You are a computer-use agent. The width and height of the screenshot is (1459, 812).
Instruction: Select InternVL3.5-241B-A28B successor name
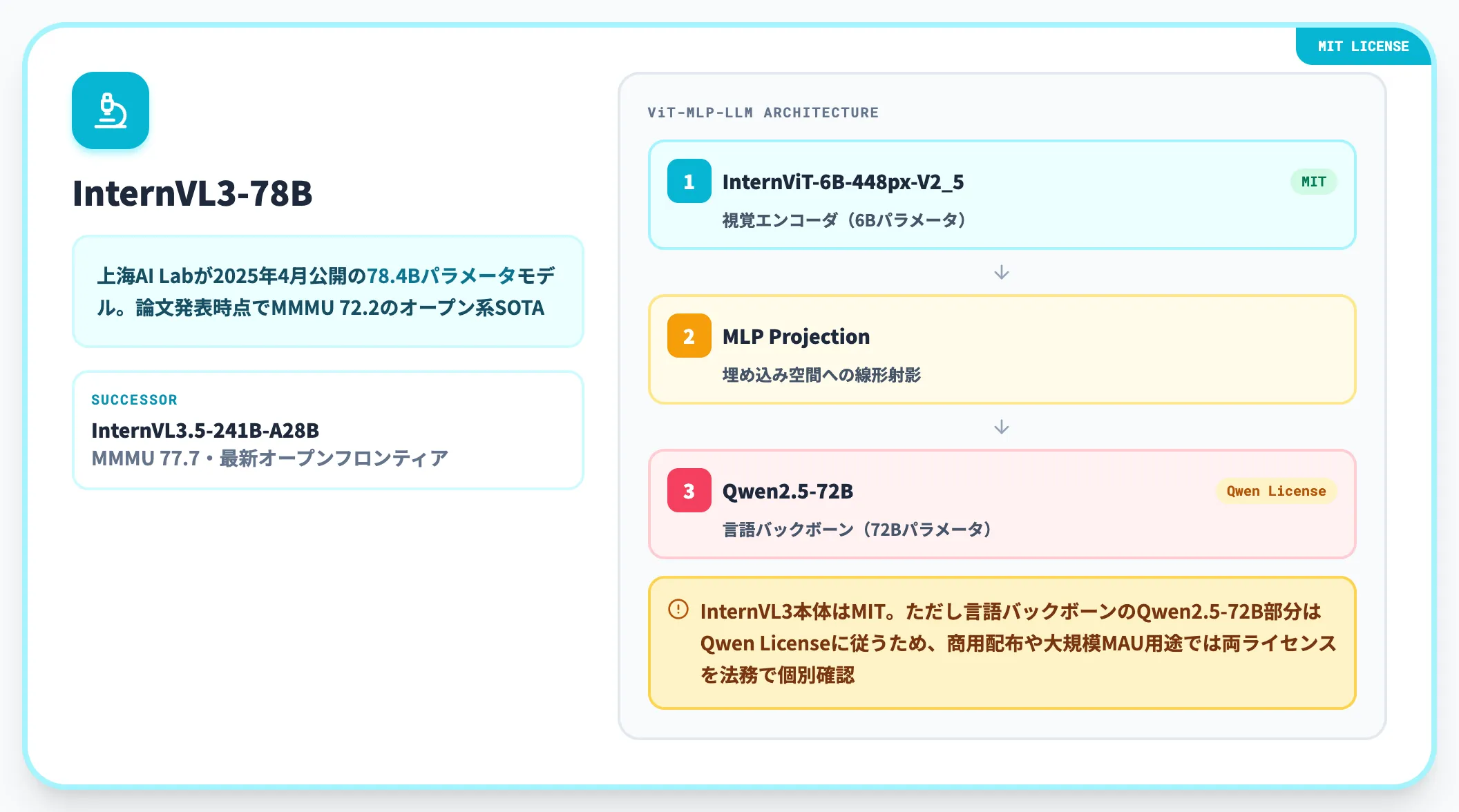(x=205, y=430)
